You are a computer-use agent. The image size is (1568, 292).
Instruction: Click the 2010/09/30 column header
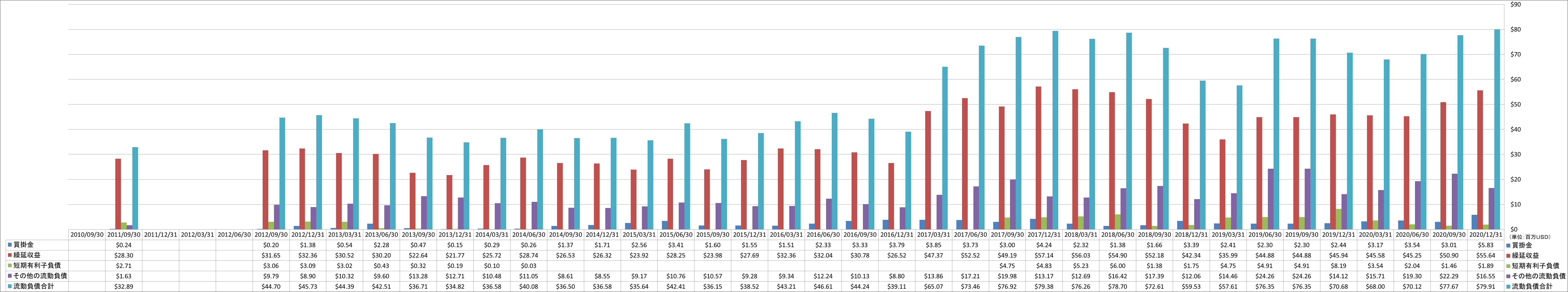pyautogui.click(x=87, y=235)
